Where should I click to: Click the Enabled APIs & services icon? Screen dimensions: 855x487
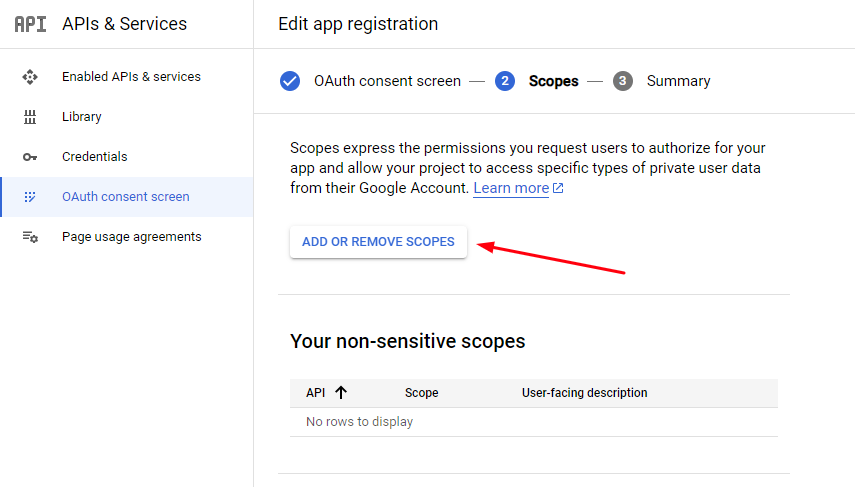tap(30, 77)
